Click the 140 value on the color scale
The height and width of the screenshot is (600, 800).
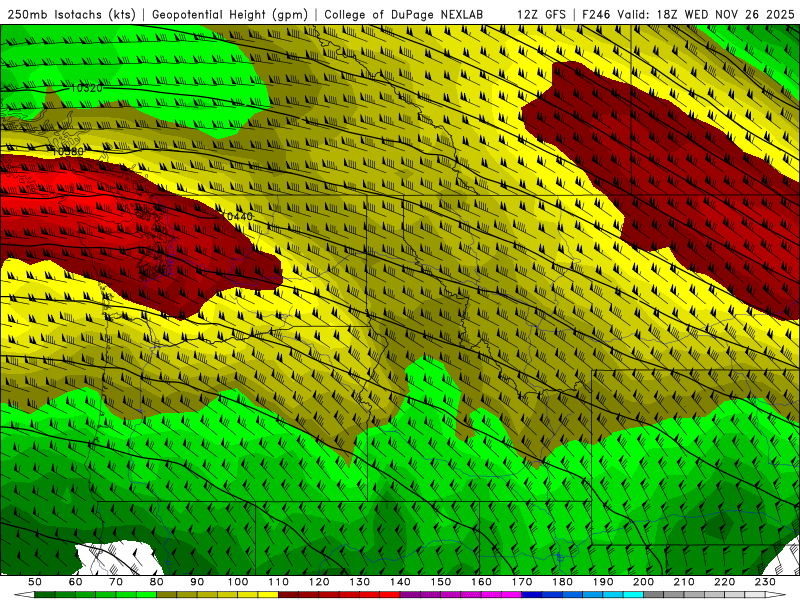tap(400, 582)
